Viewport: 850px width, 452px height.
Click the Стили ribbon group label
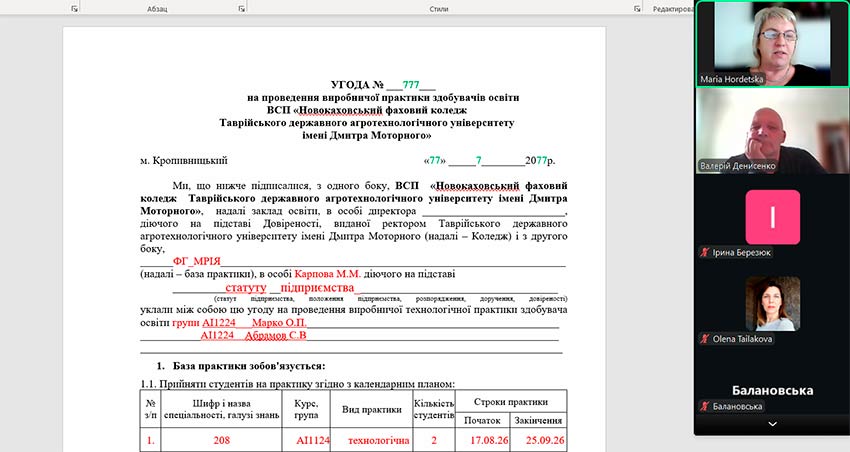click(x=439, y=9)
